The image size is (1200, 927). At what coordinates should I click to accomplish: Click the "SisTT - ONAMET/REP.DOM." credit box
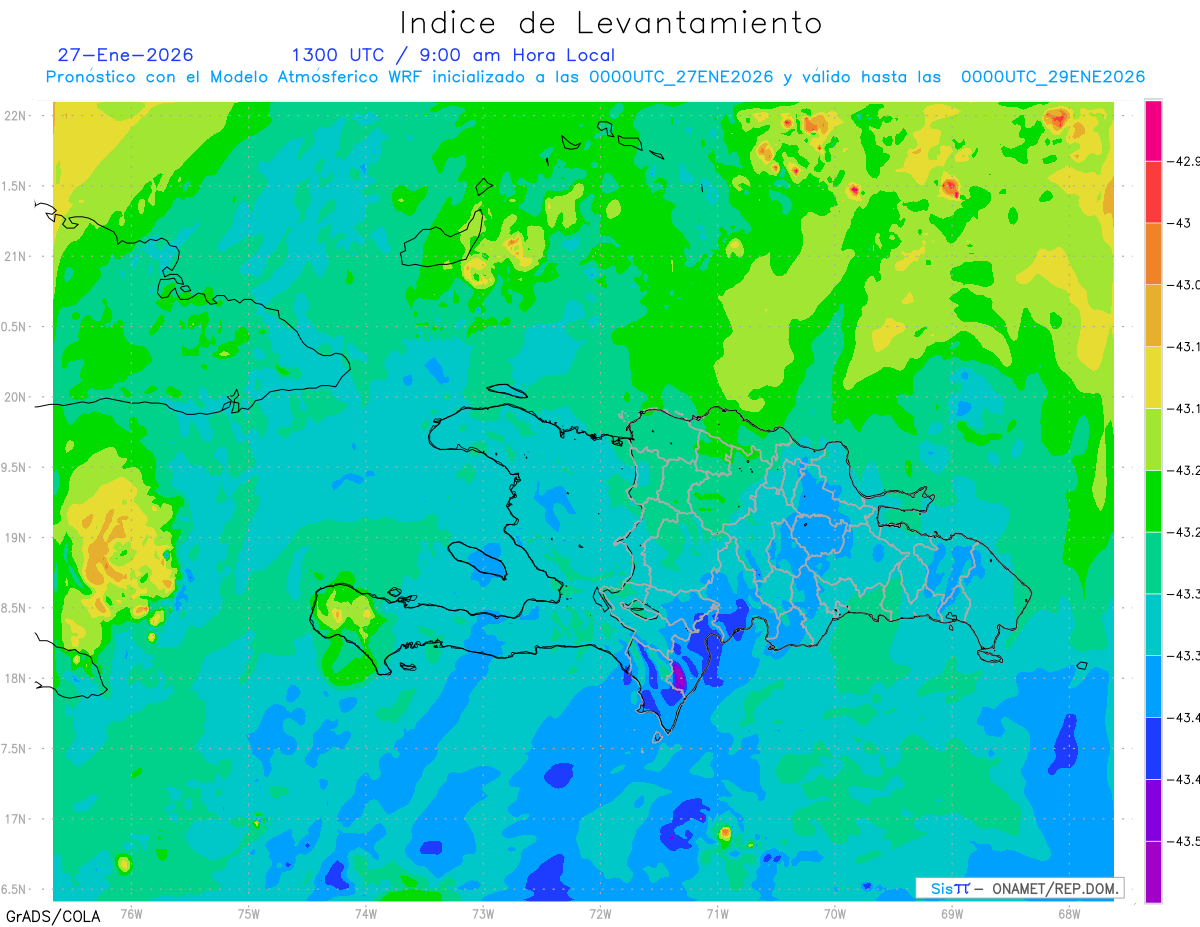[x=1019, y=888]
